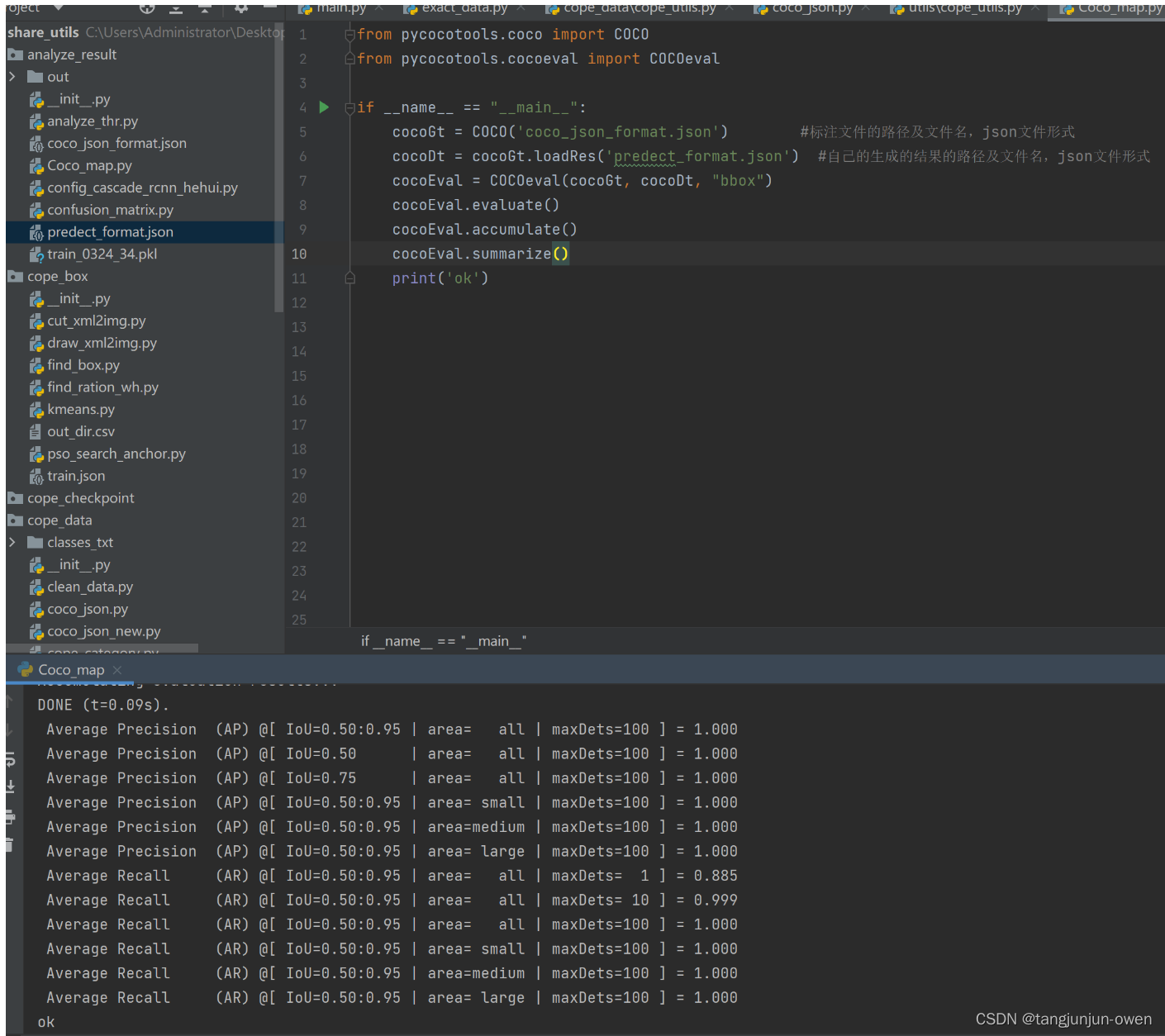Image resolution: width=1165 pixels, height=1036 pixels.
Task: Click the green run arrow beside line 4
Action: (324, 107)
